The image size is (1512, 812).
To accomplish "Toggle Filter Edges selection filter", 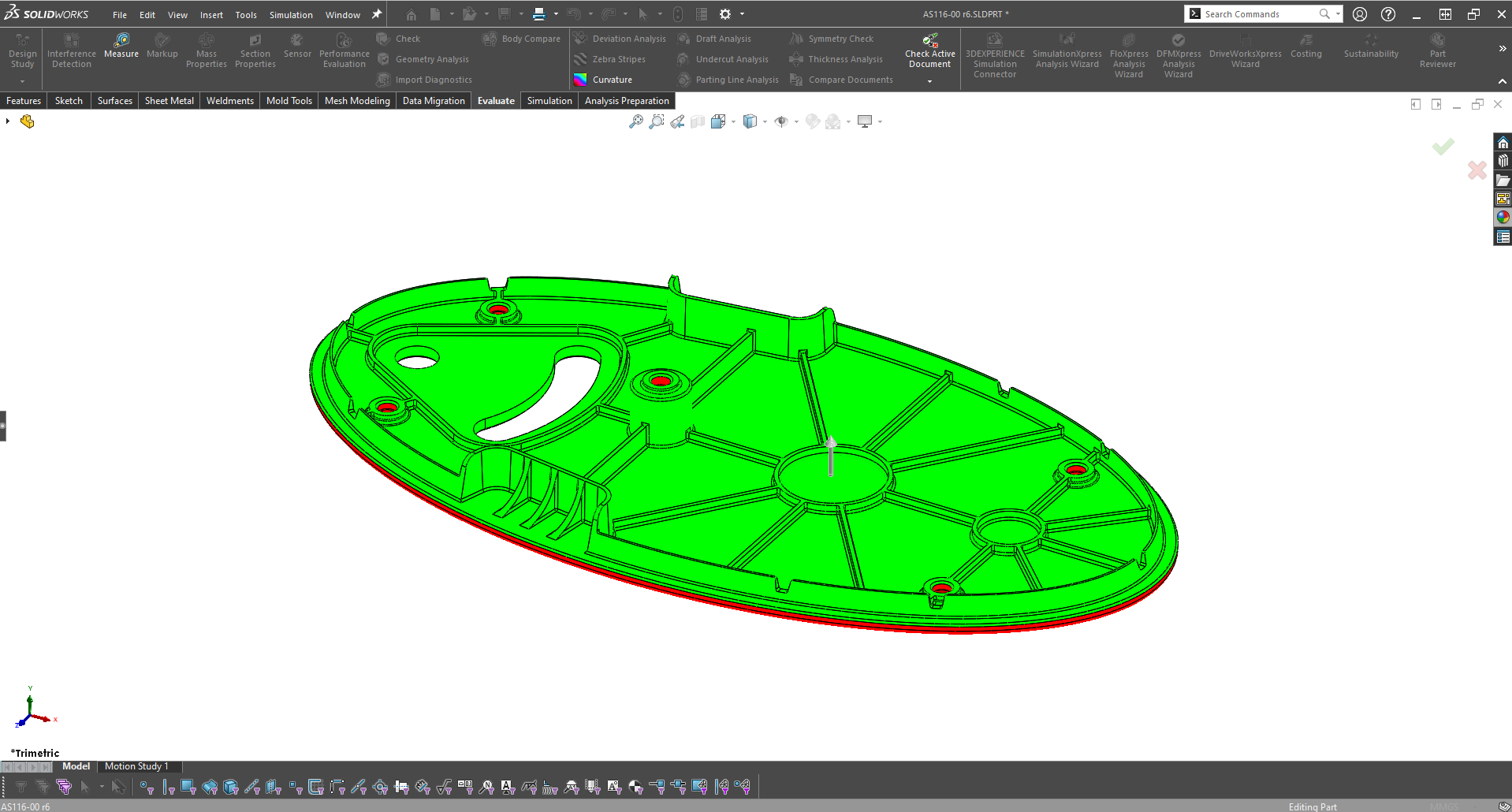I will (168, 787).
